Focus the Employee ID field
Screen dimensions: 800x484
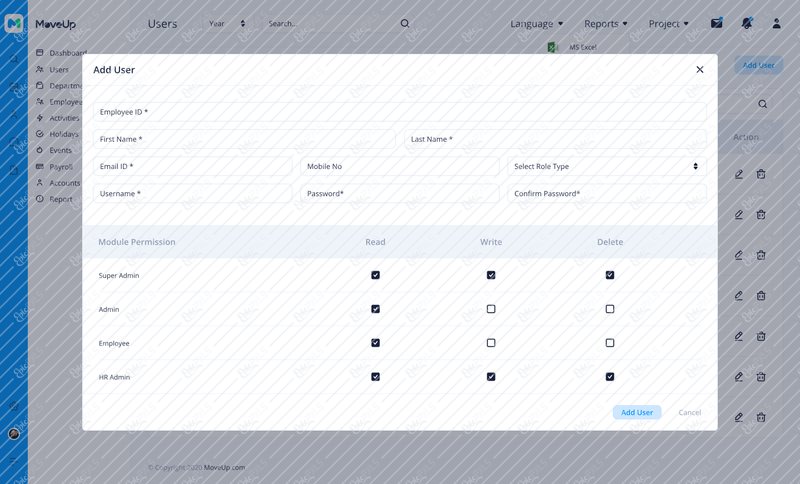click(x=399, y=112)
